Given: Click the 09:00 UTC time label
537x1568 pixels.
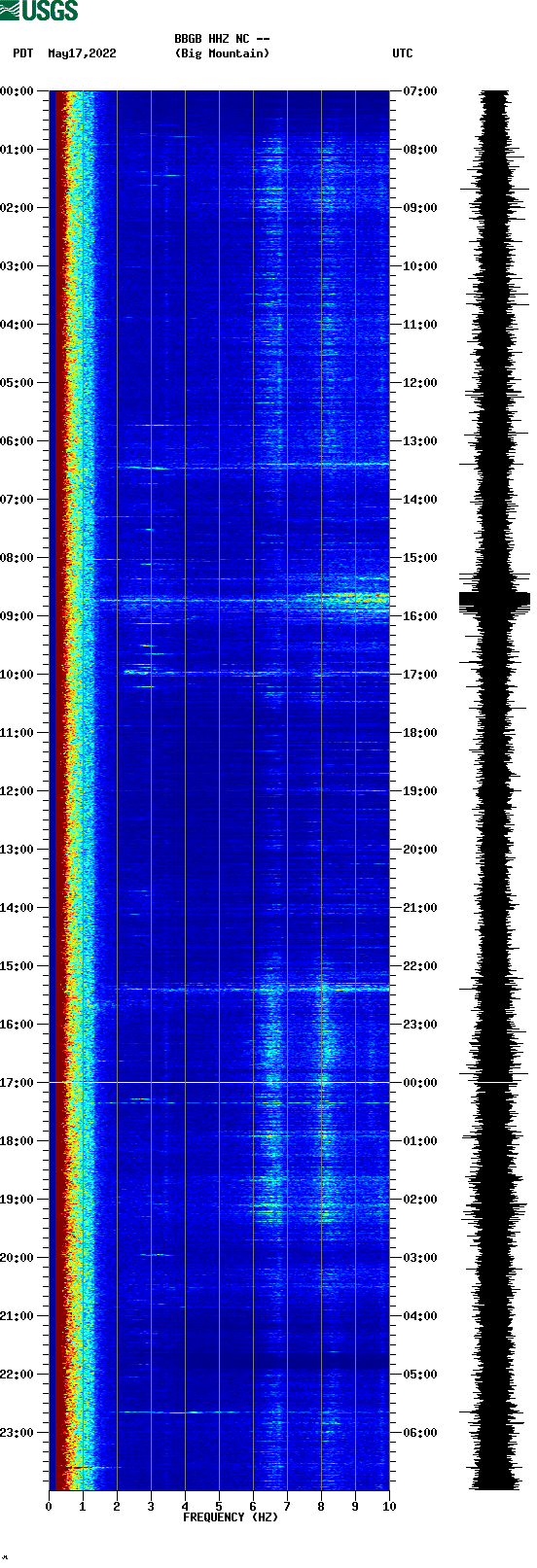Looking at the screenshot, I should click(420, 208).
